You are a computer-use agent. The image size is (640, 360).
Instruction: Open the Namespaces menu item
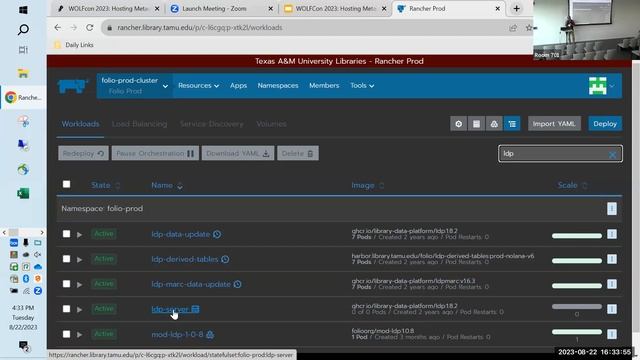click(278, 86)
